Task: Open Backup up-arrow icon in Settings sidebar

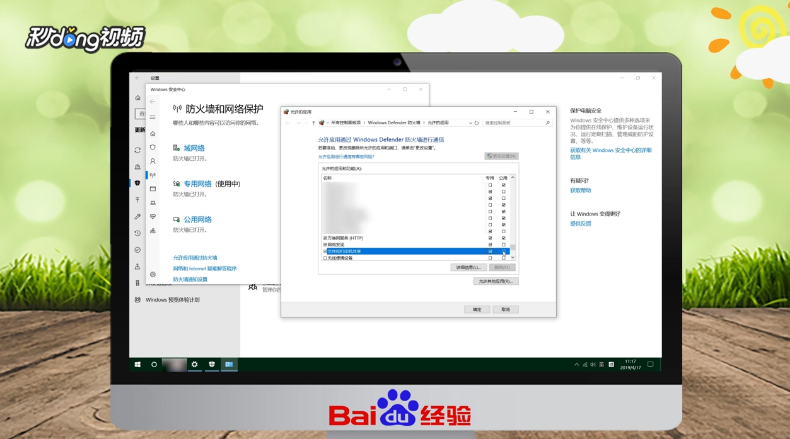Action: coord(138,200)
